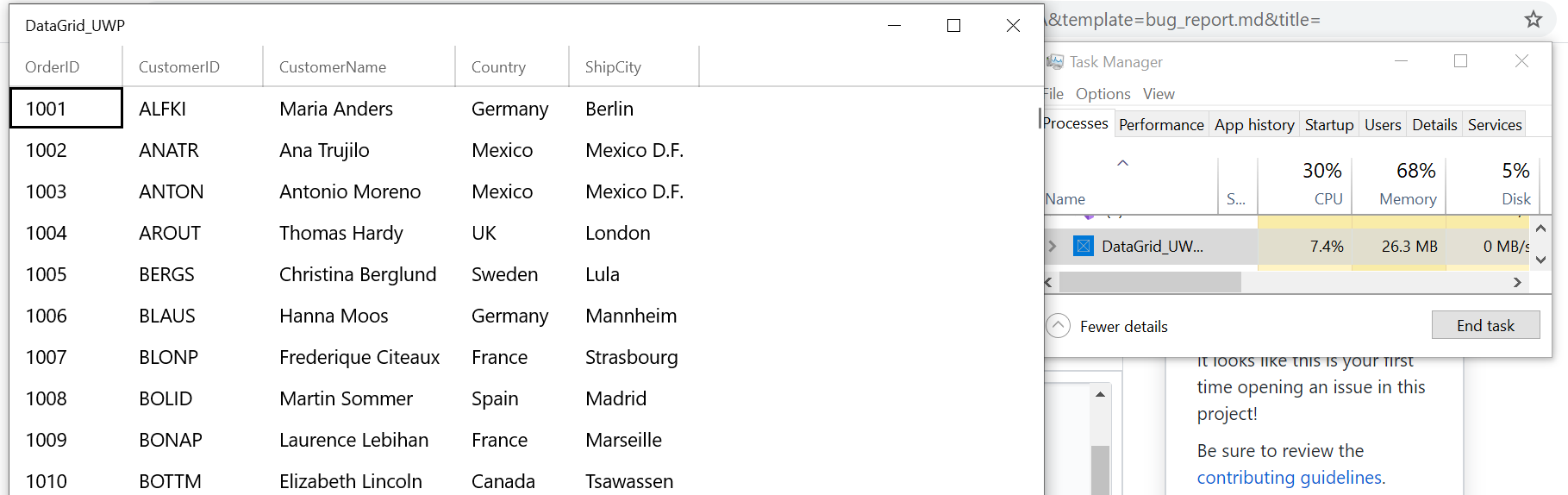1568x495 pixels.
Task: Click the horizontal scrollbar left arrow in Task Manager
Action: point(1049,282)
